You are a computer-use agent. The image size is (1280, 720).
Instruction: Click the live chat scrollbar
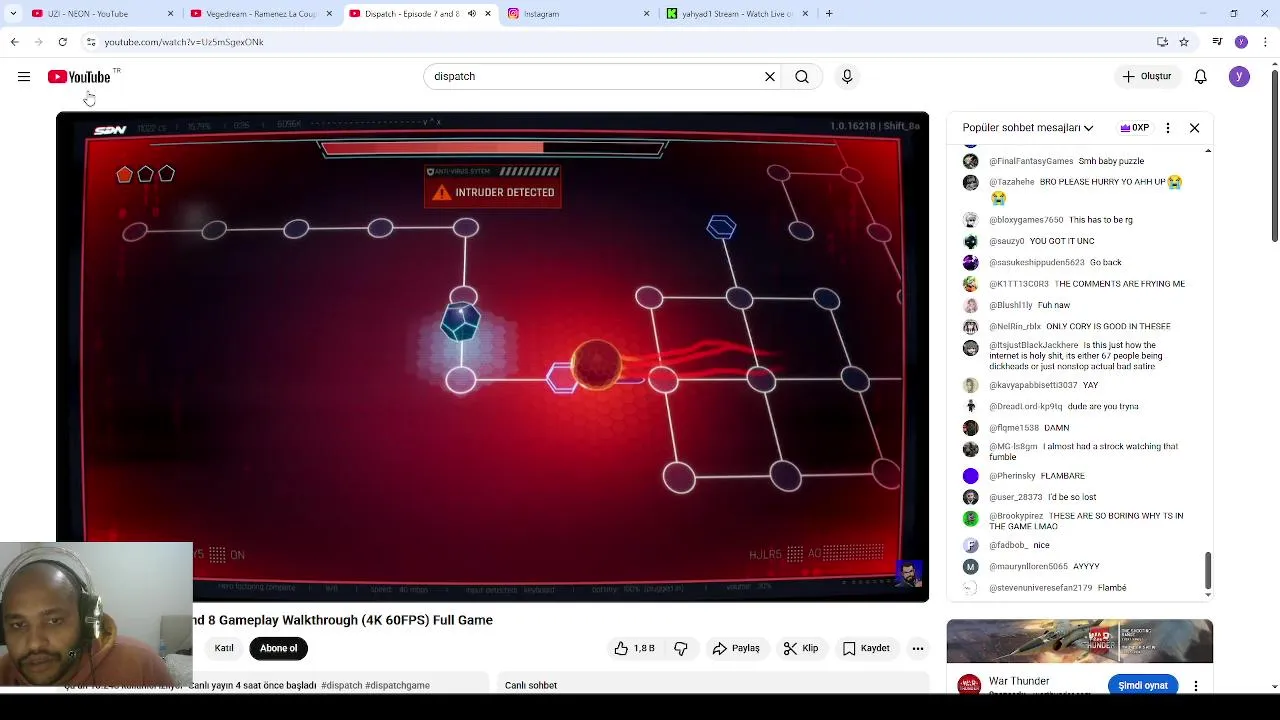pos(1208,572)
